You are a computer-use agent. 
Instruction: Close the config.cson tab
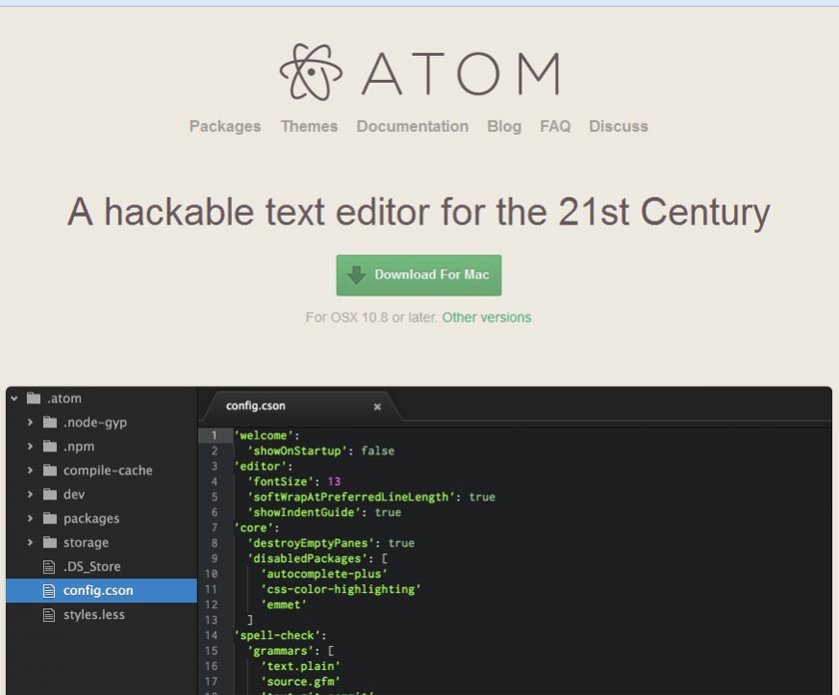coord(377,407)
